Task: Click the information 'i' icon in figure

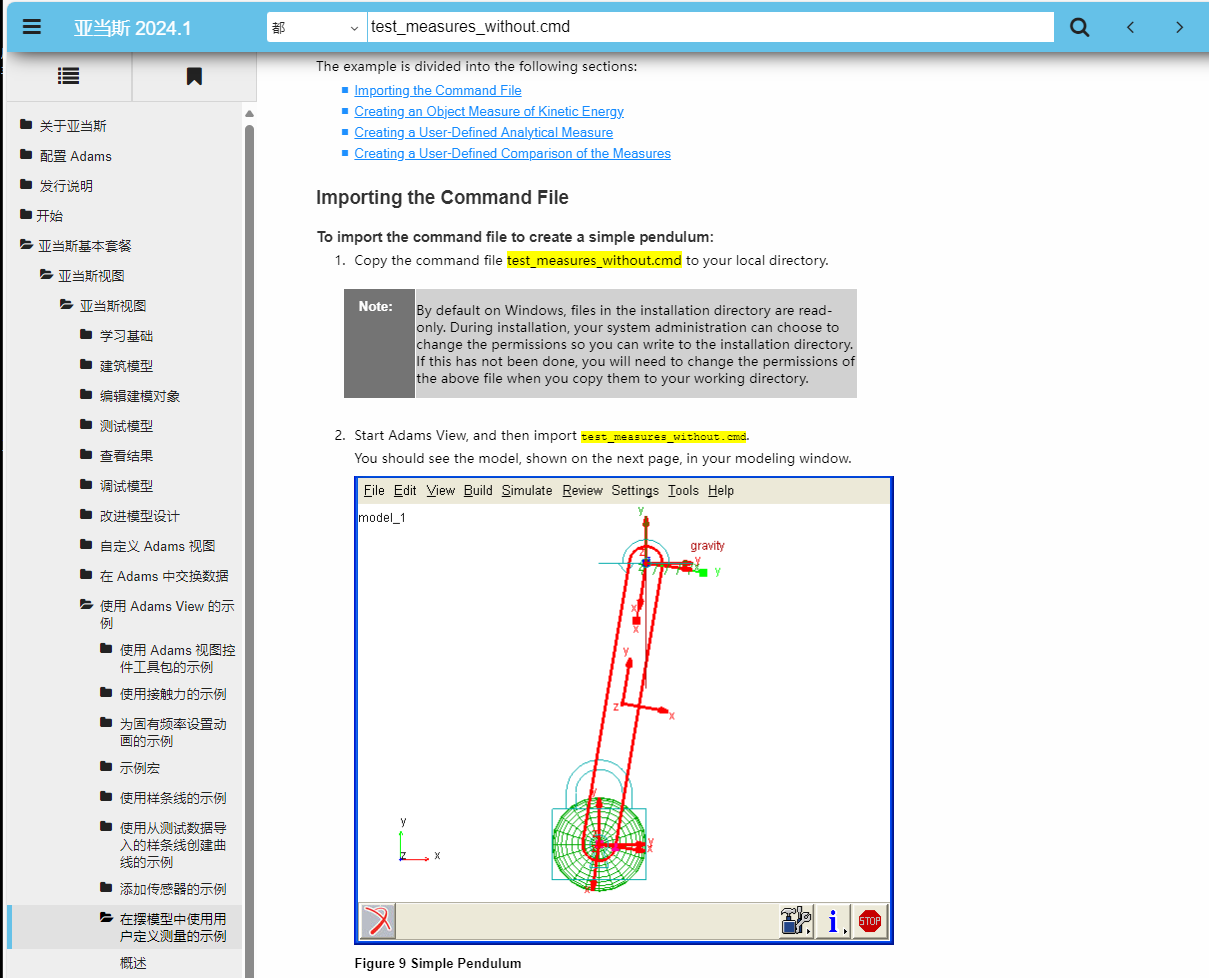Action: [833, 921]
